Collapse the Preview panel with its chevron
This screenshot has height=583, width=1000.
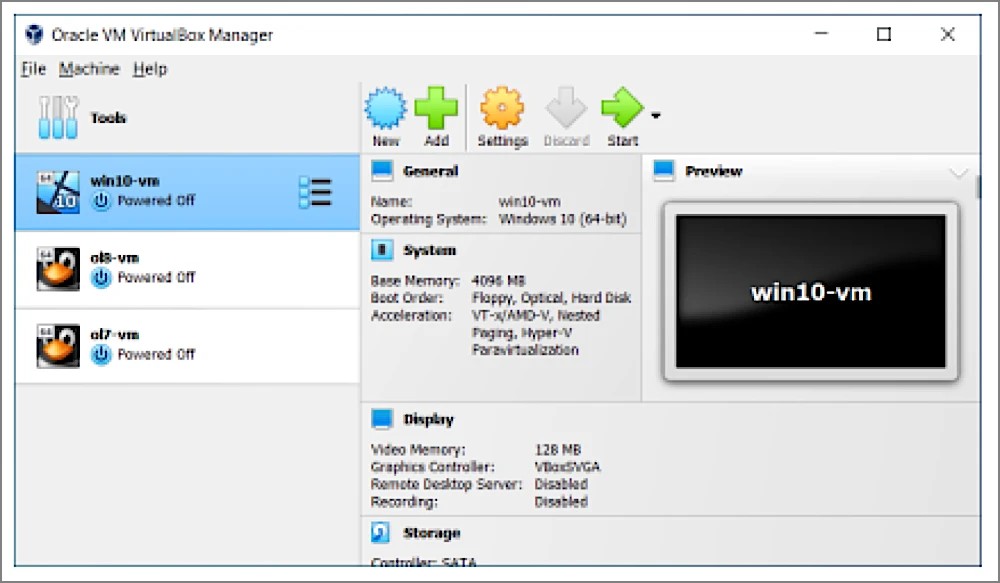pyautogui.click(x=959, y=172)
